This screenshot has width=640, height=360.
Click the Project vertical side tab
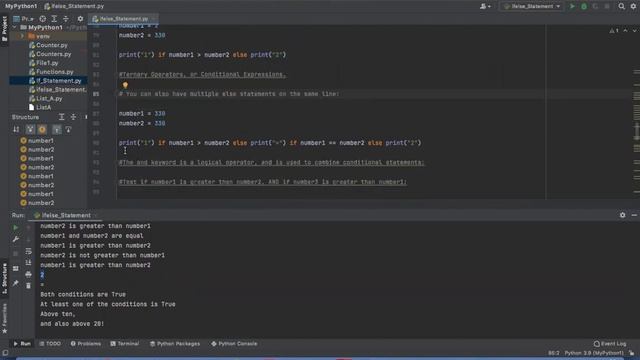pos(4,29)
